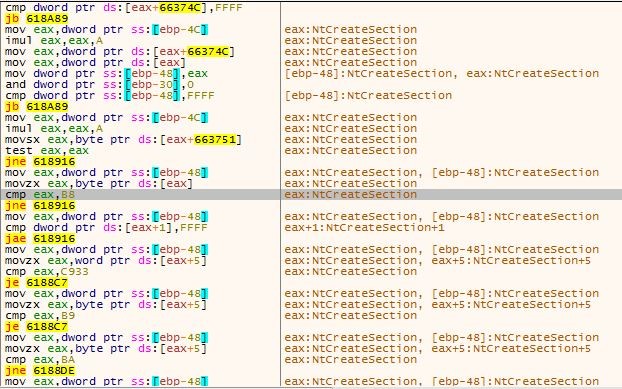Click the lone '[ebp-48]:NtCreateSection' comment
622x389 pixels.
pos(368,96)
